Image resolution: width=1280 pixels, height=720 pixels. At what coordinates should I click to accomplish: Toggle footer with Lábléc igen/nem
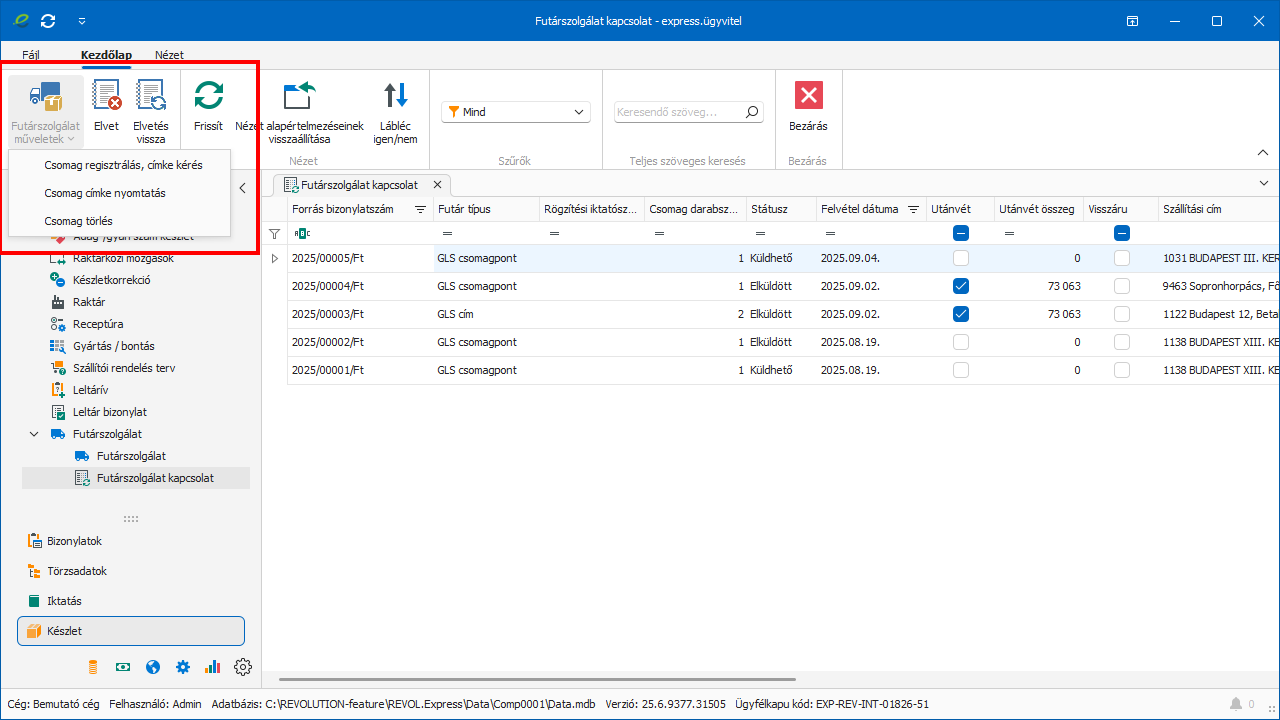click(396, 96)
